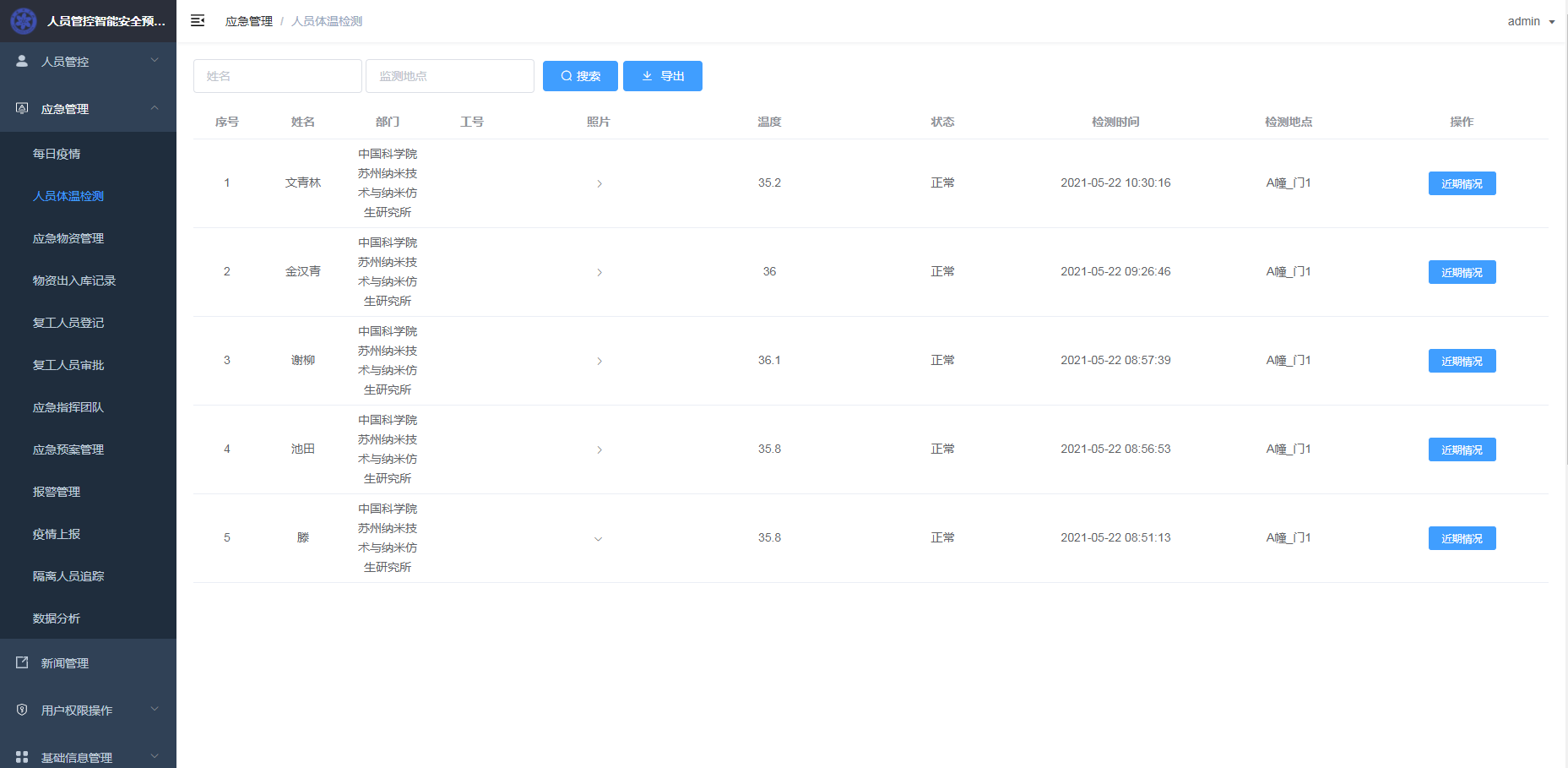Click the app logo icon in header
The height and width of the screenshot is (768, 1568).
(23, 21)
